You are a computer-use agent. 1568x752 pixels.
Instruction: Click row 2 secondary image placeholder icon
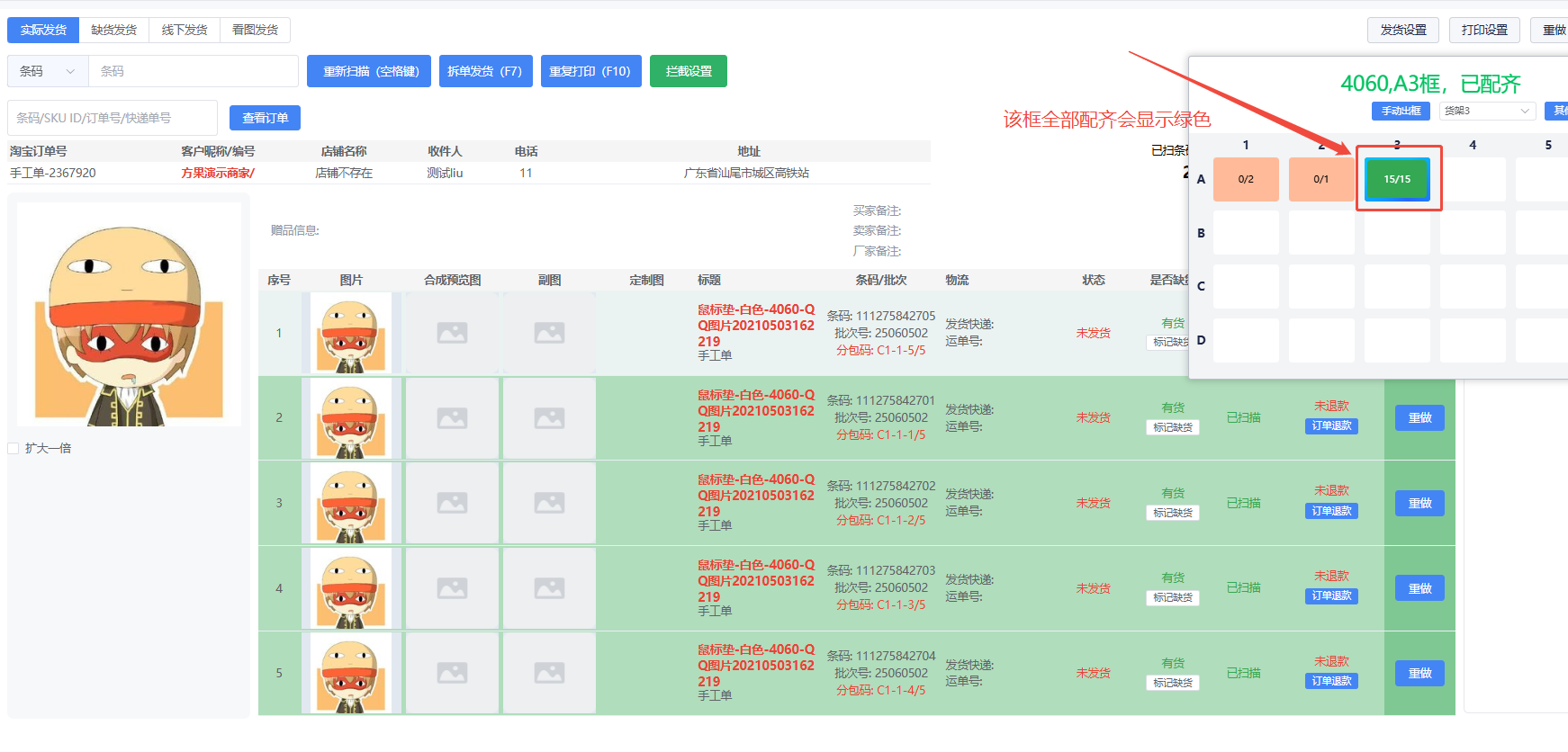coord(549,418)
